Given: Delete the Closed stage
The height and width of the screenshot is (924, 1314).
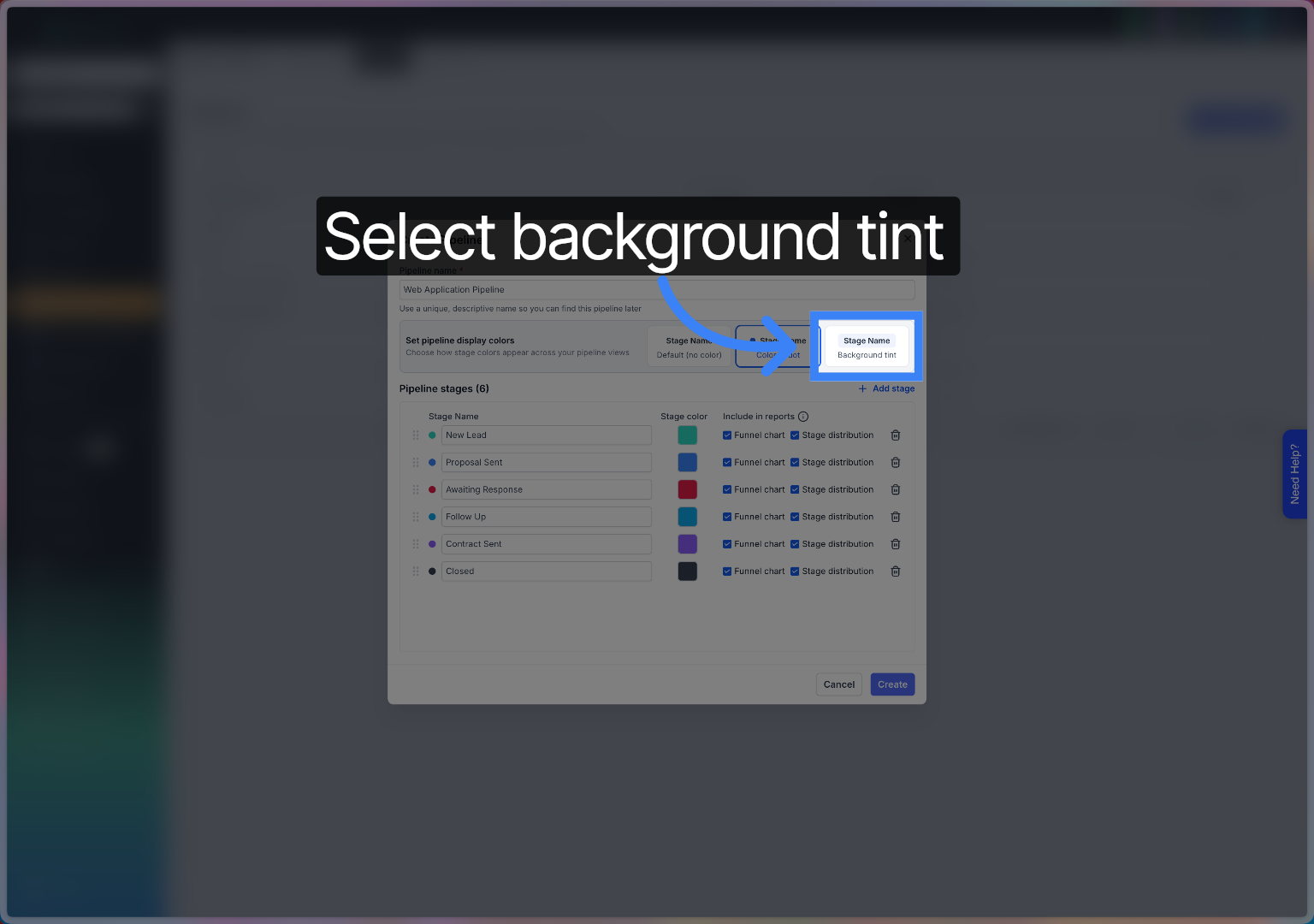Looking at the screenshot, I should coord(896,572).
